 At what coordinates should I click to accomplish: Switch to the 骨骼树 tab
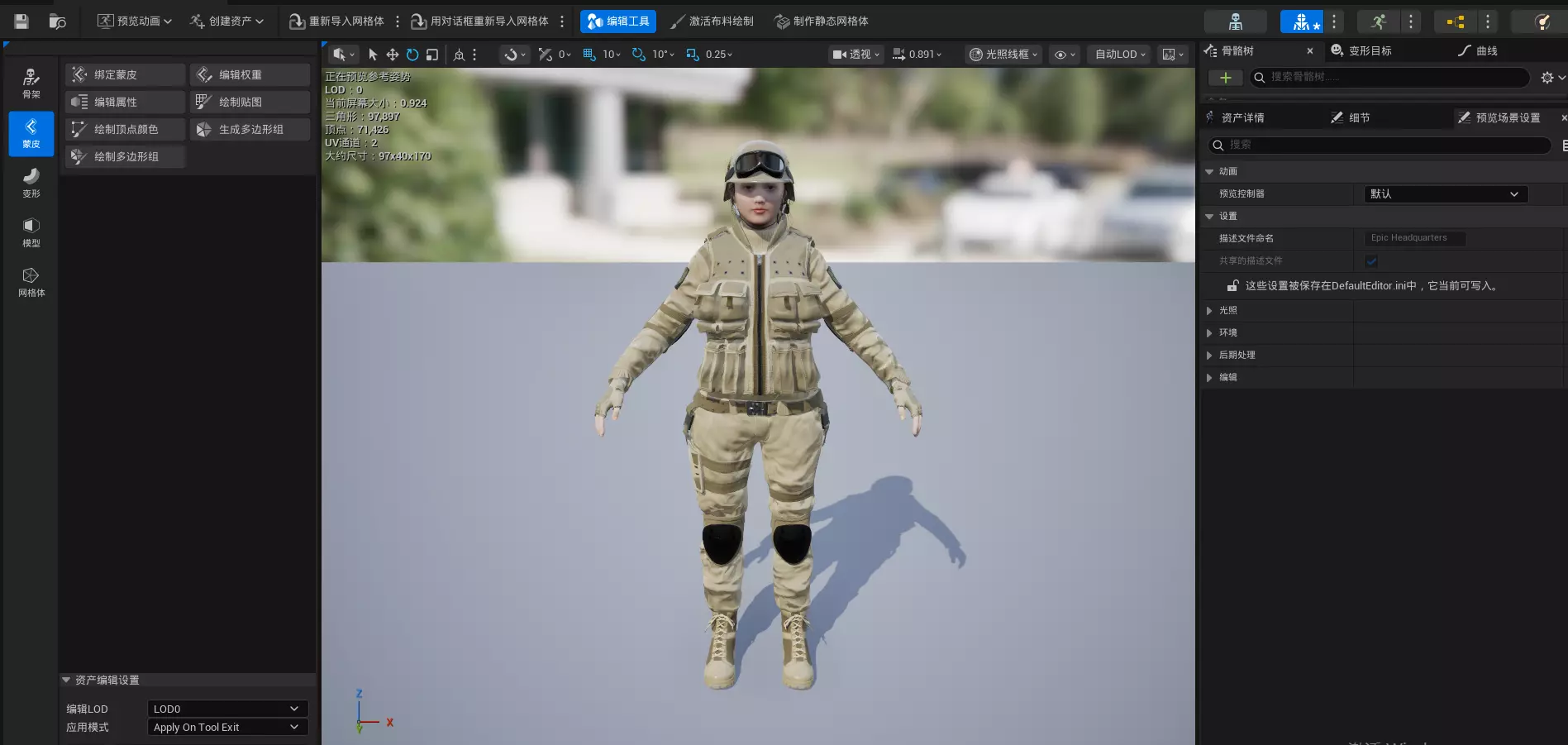coord(1237,50)
